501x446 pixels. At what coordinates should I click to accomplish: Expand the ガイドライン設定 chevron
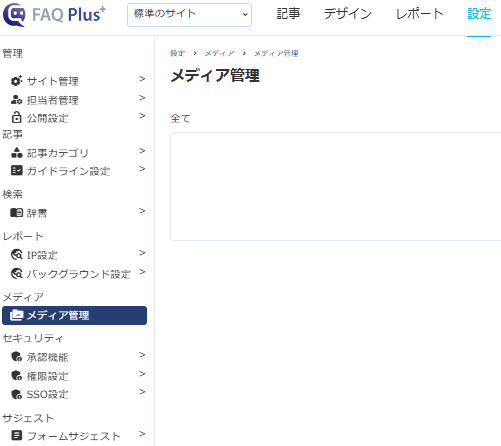pos(142,169)
